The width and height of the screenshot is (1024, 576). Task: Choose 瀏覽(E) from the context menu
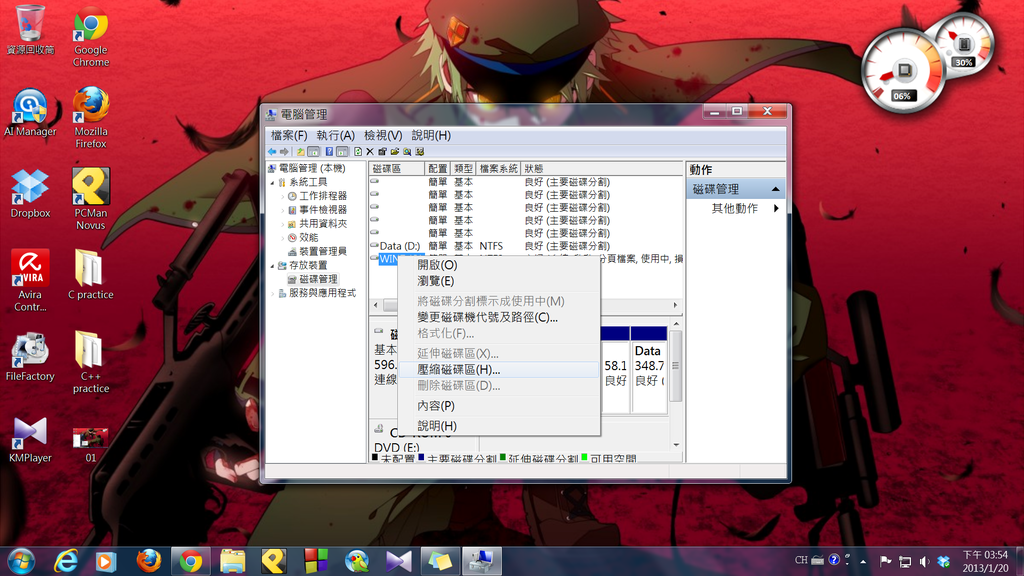[499, 281]
